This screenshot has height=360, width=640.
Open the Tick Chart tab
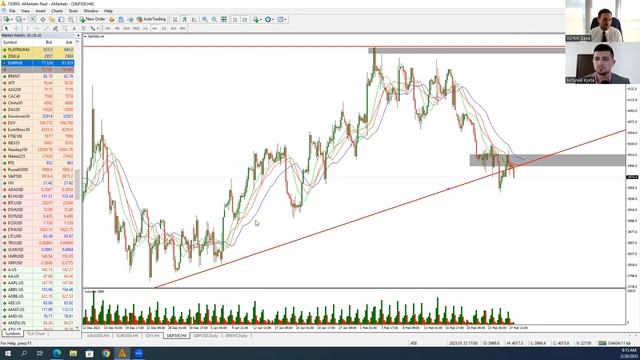point(36,334)
